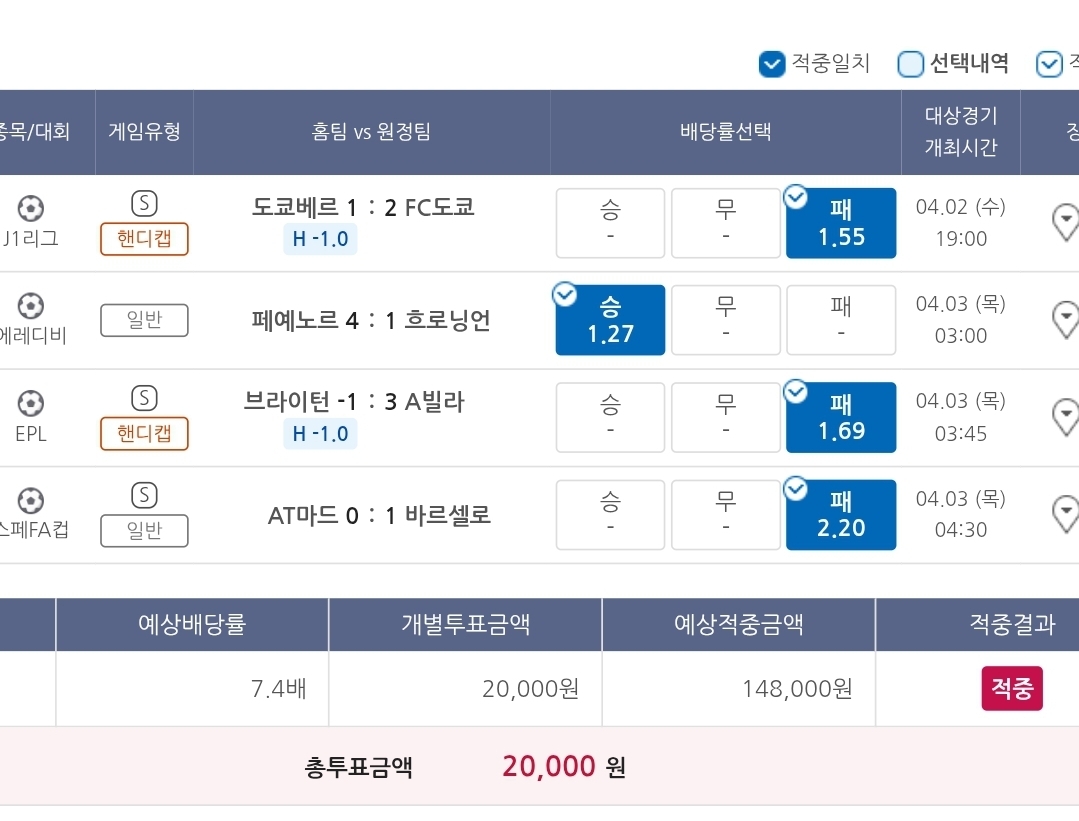Click the S icon in 도쿄베르 row

click(145, 203)
